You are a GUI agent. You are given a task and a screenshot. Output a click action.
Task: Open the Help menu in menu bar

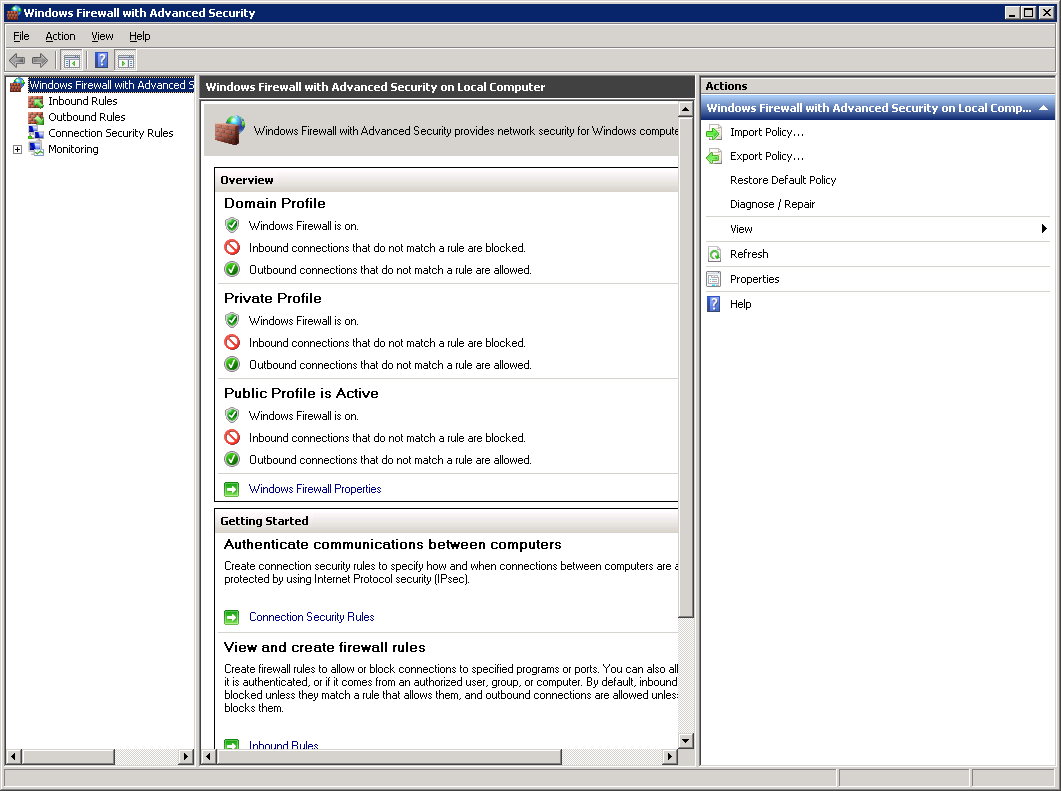[139, 37]
